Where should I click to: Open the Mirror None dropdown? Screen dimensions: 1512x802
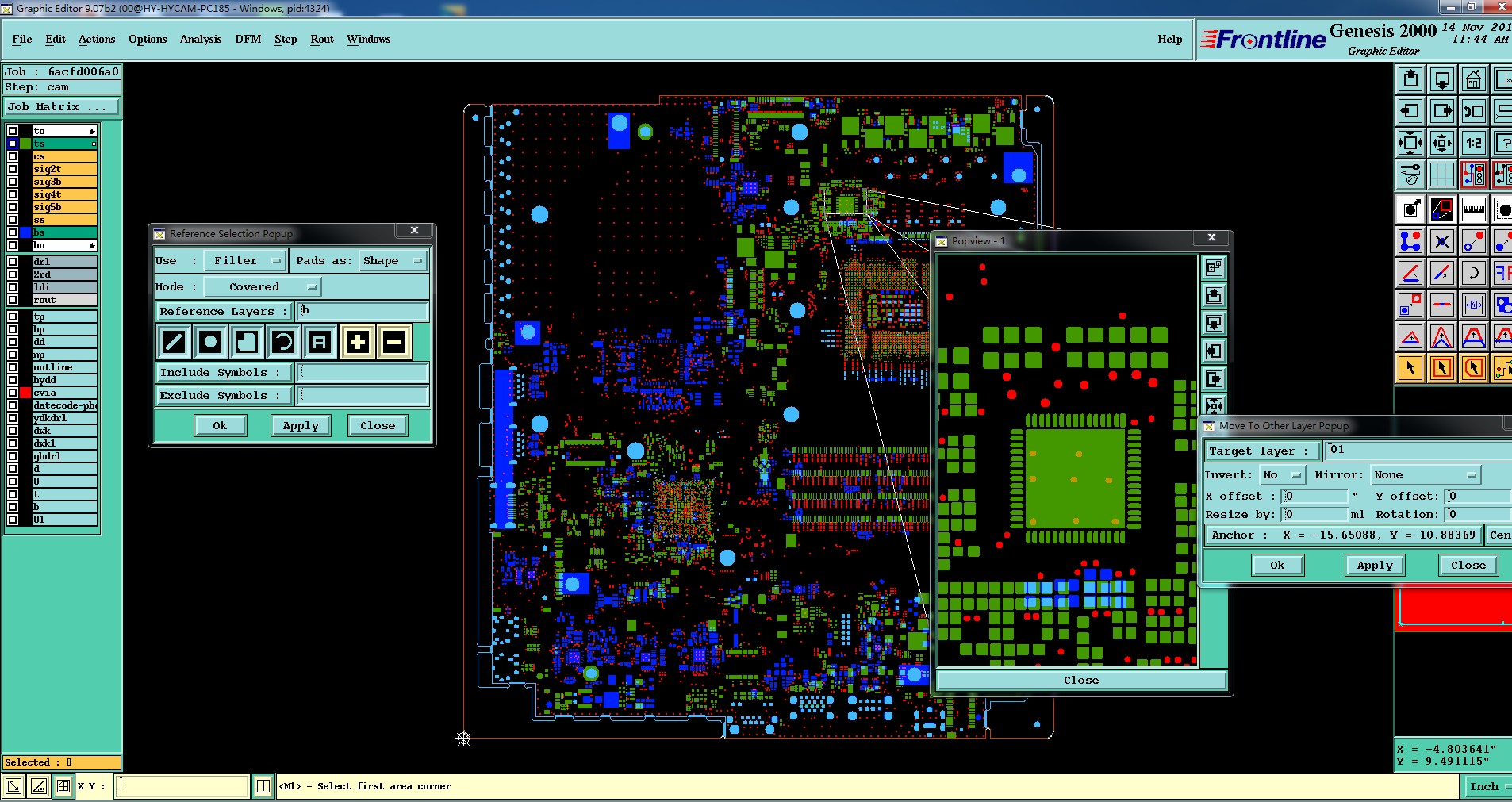tap(1426, 474)
